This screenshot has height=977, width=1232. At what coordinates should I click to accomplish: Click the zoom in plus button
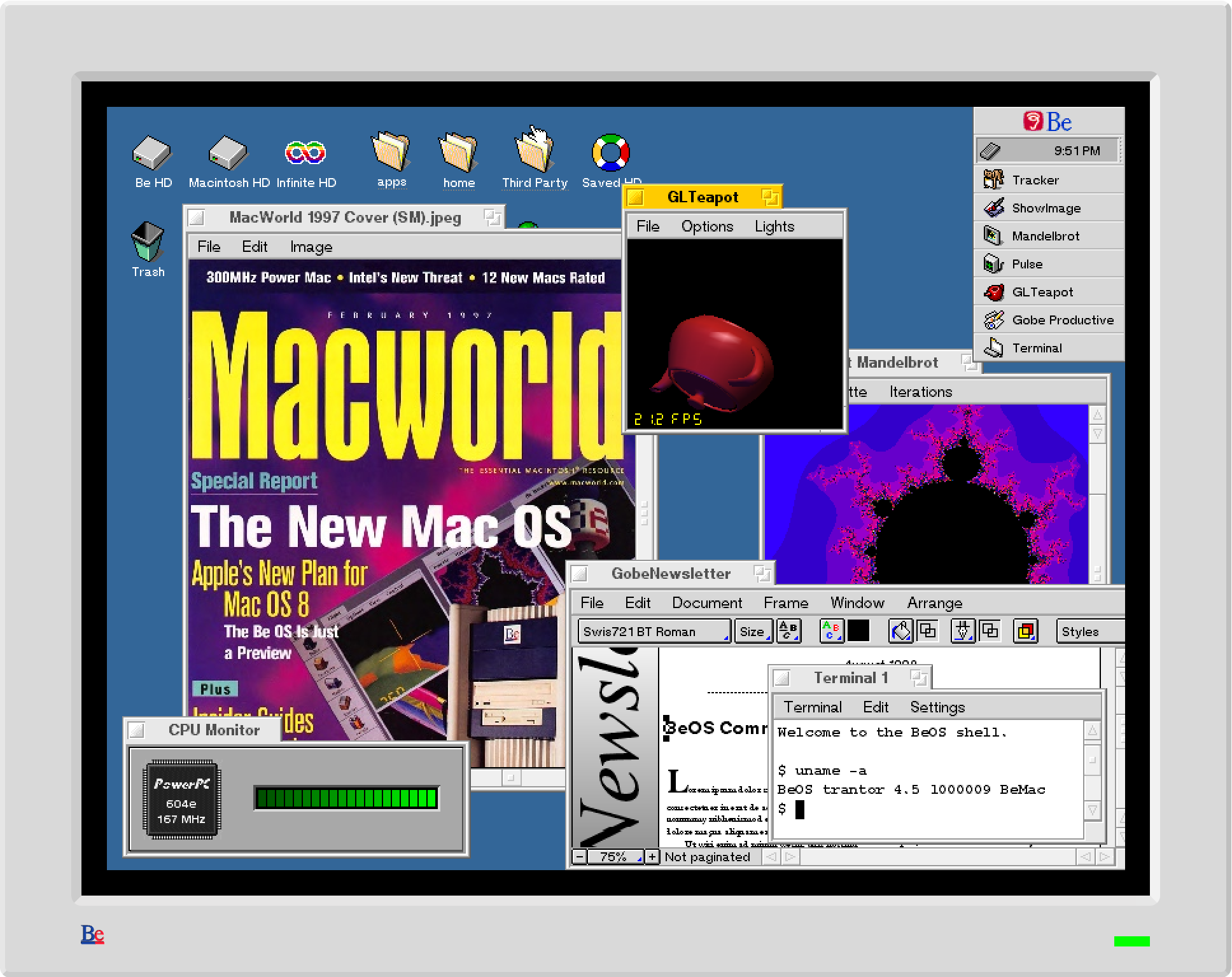coord(652,857)
